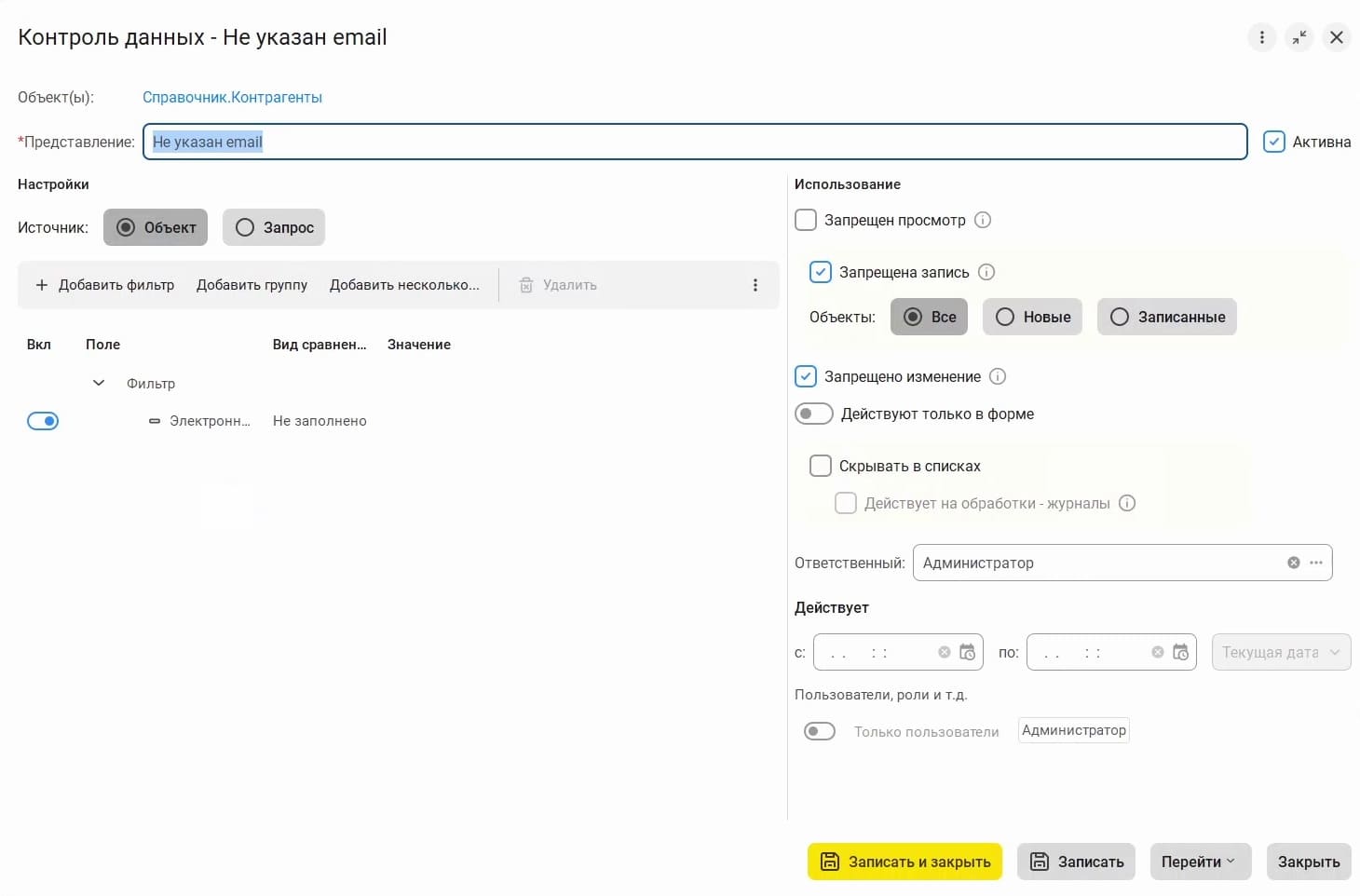
Task: Open calendar picker for the end date
Action: (1180, 652)
